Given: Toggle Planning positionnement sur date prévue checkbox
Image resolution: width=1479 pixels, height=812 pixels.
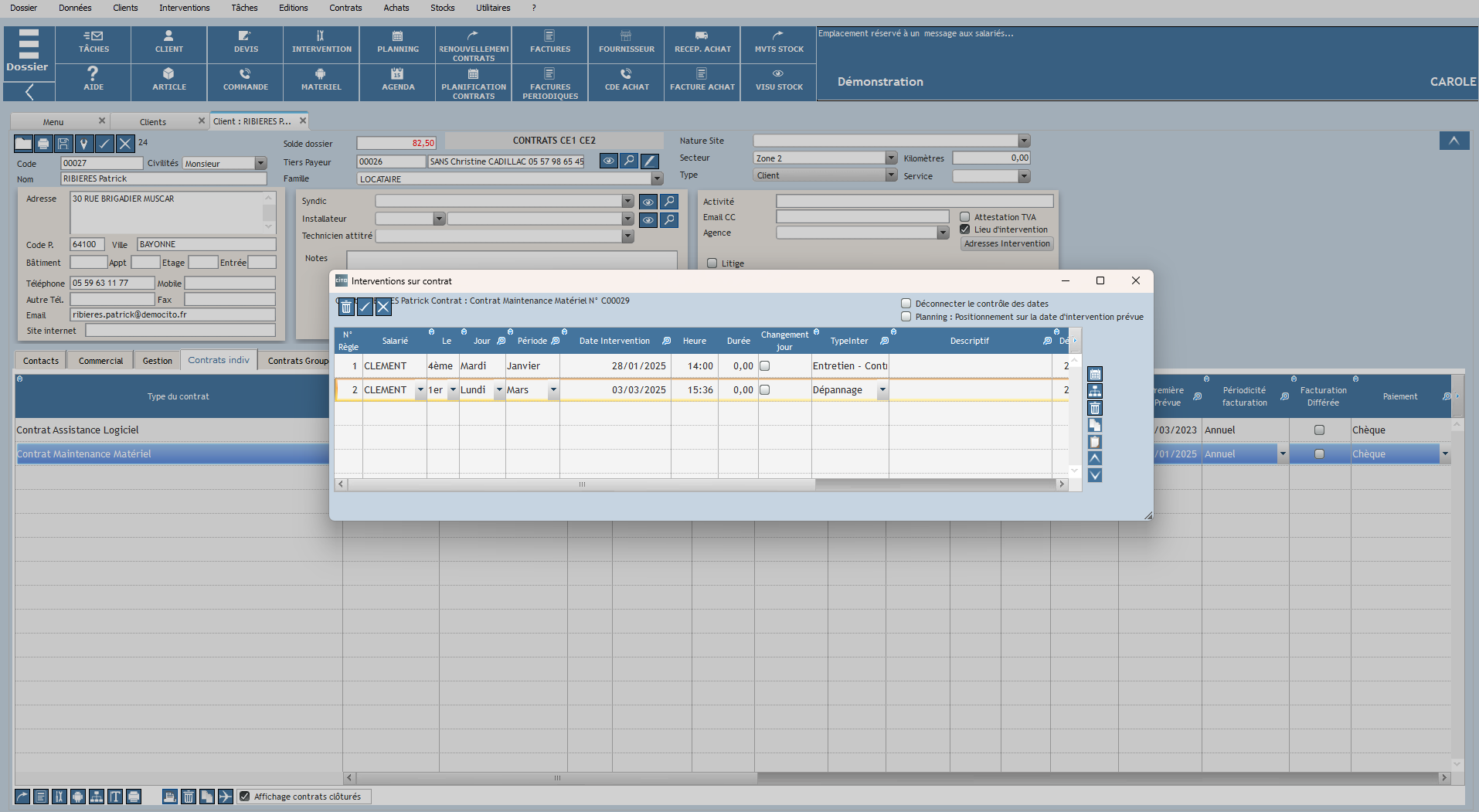Looking at the screenshot, I should pyautogui.click(x=906, y=317).
